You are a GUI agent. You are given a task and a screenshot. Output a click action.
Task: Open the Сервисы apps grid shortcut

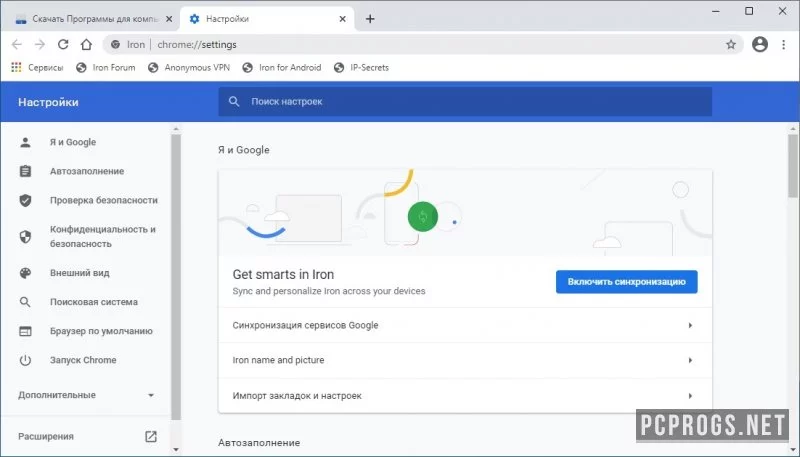coord(37,67)
